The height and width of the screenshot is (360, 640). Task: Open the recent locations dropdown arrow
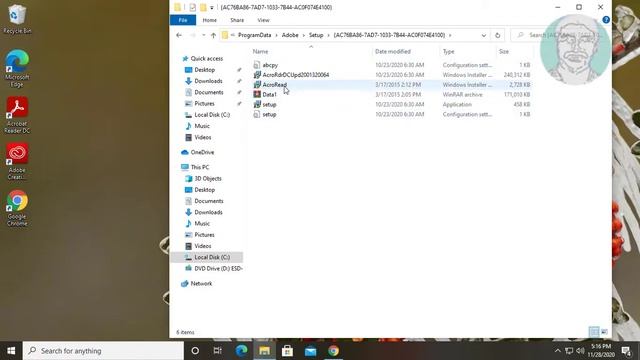coord(204,36)
